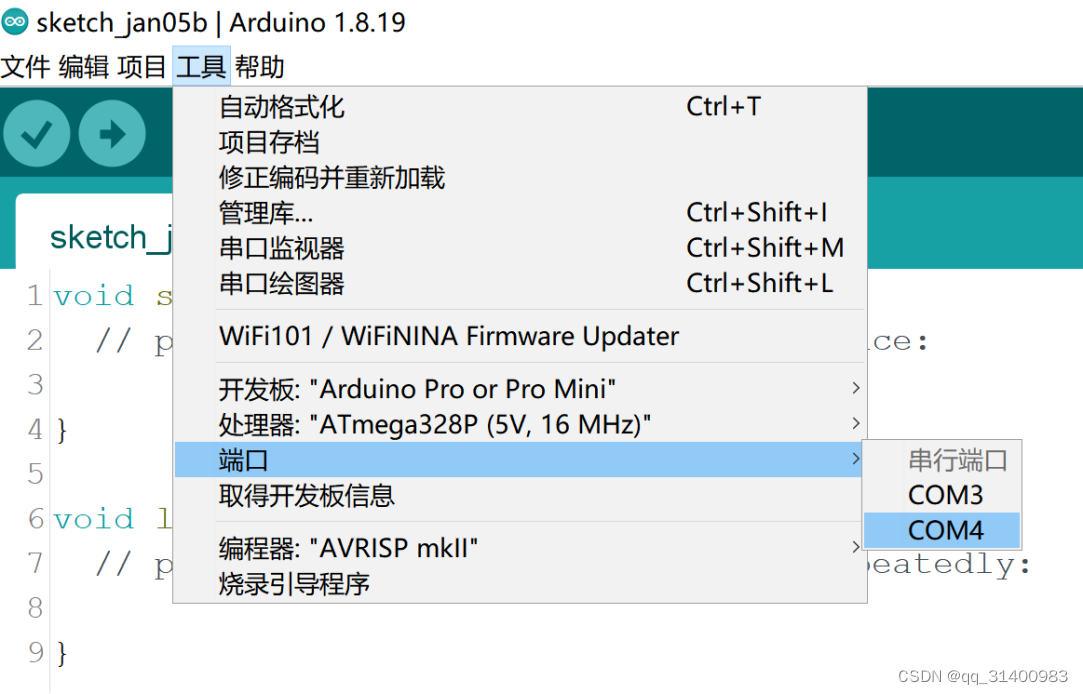Screen dimensions: 1083x694
Task: Open the 帮助 menu
Action: coord(259,67)
